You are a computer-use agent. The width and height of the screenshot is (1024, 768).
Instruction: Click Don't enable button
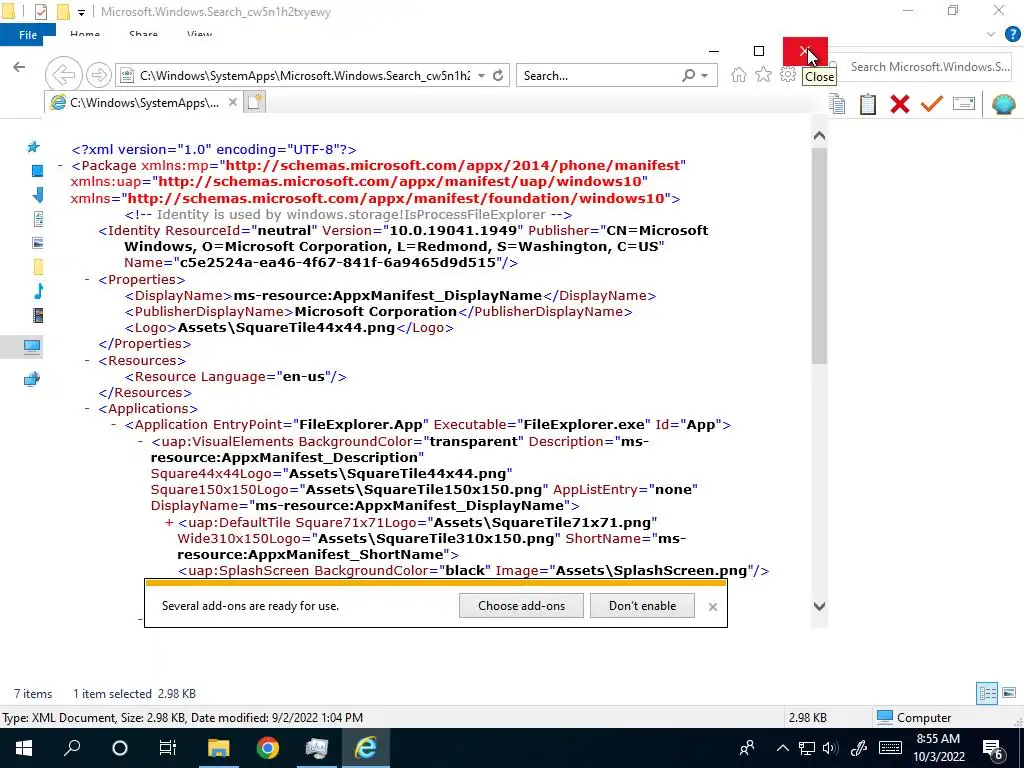tap(642, 605)
